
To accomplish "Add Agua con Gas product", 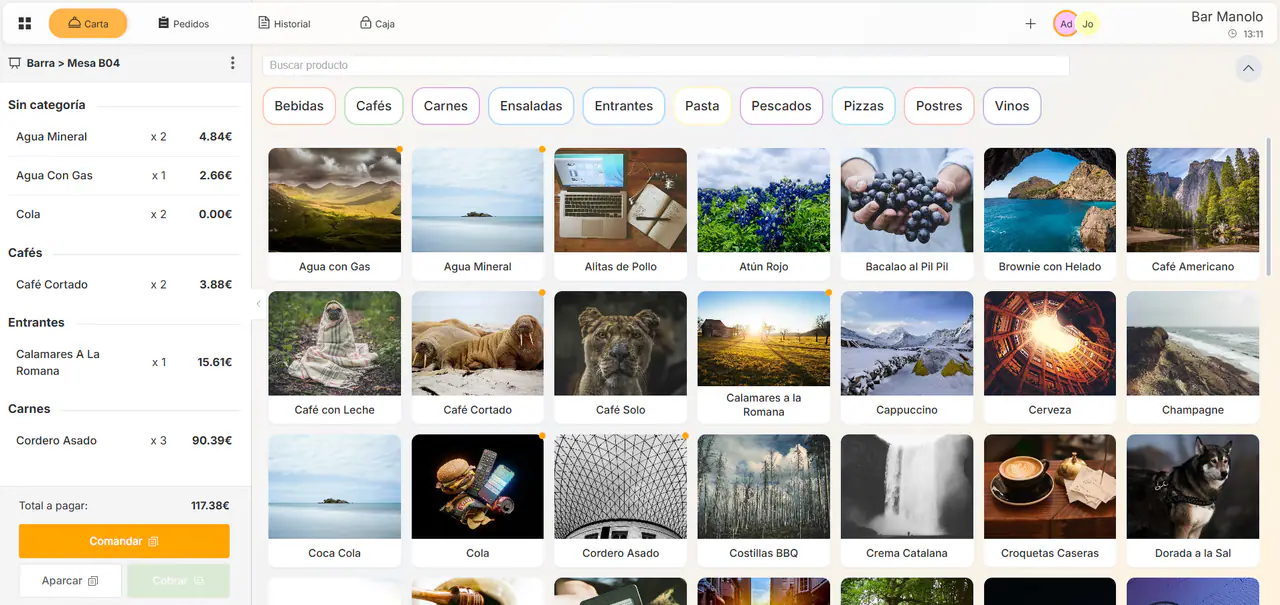I will [335, 213].
